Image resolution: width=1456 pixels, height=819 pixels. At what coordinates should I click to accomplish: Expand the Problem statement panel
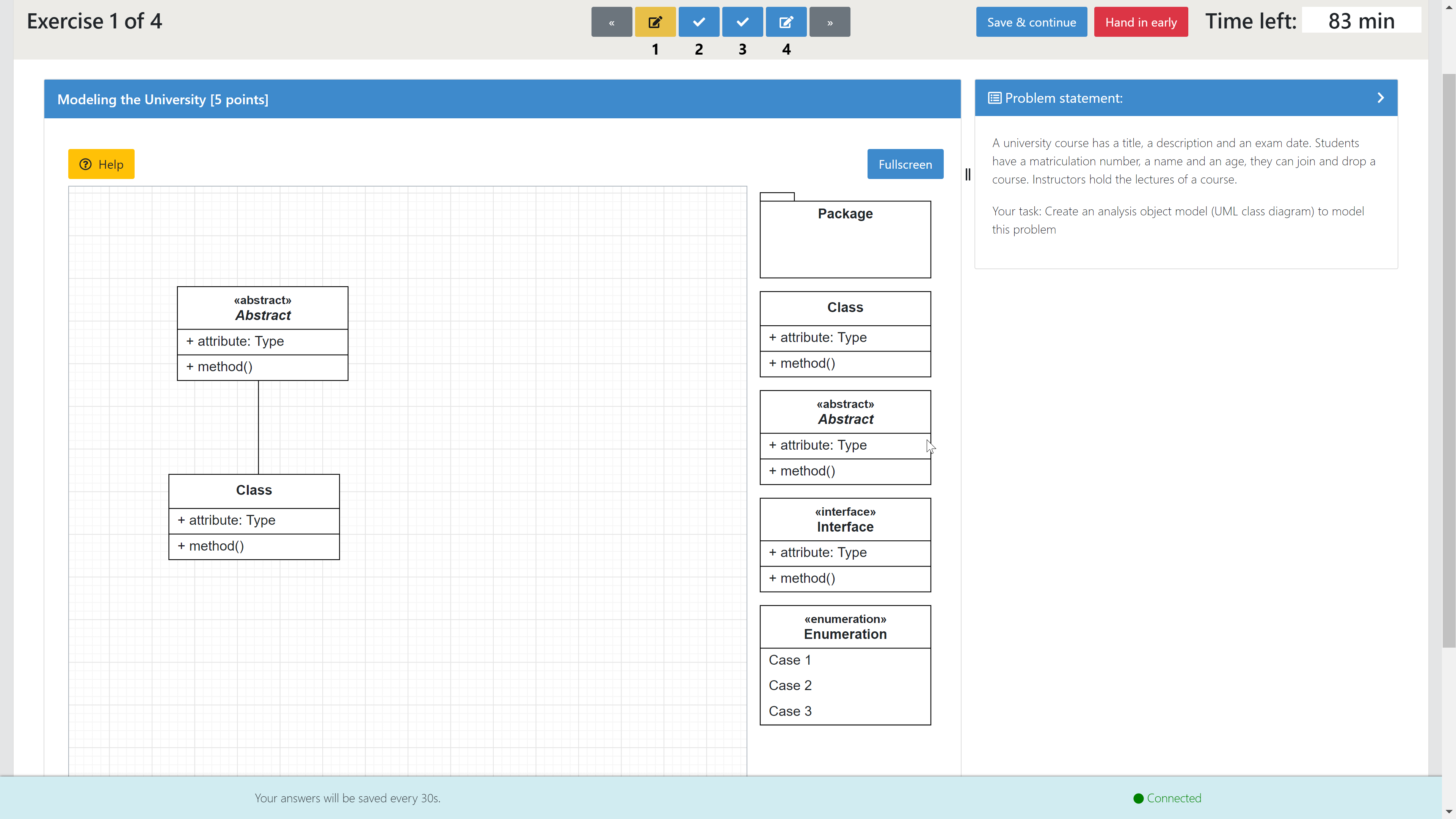click(x=1380, y=97)
